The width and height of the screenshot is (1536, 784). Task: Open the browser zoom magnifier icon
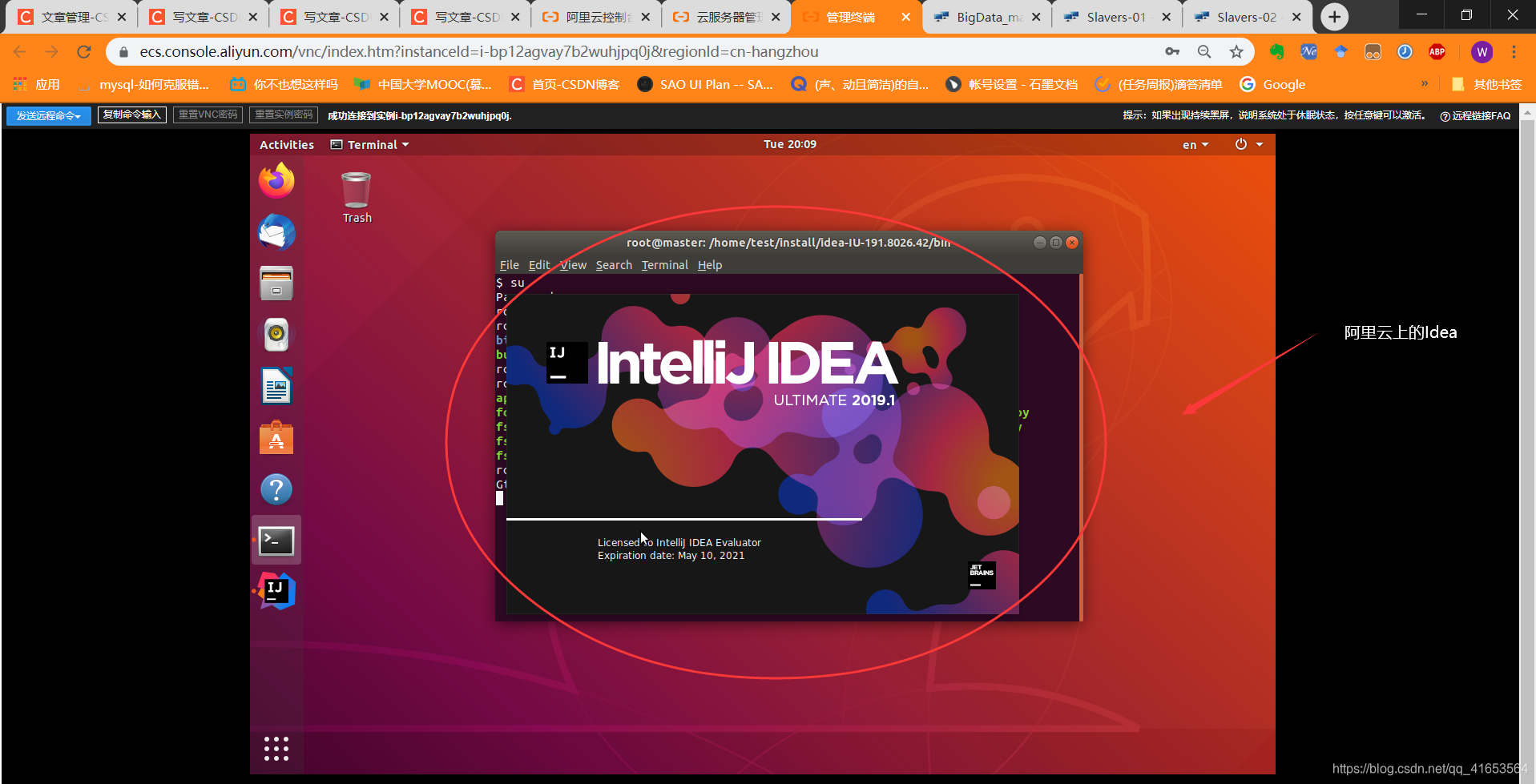[1203, 52]
